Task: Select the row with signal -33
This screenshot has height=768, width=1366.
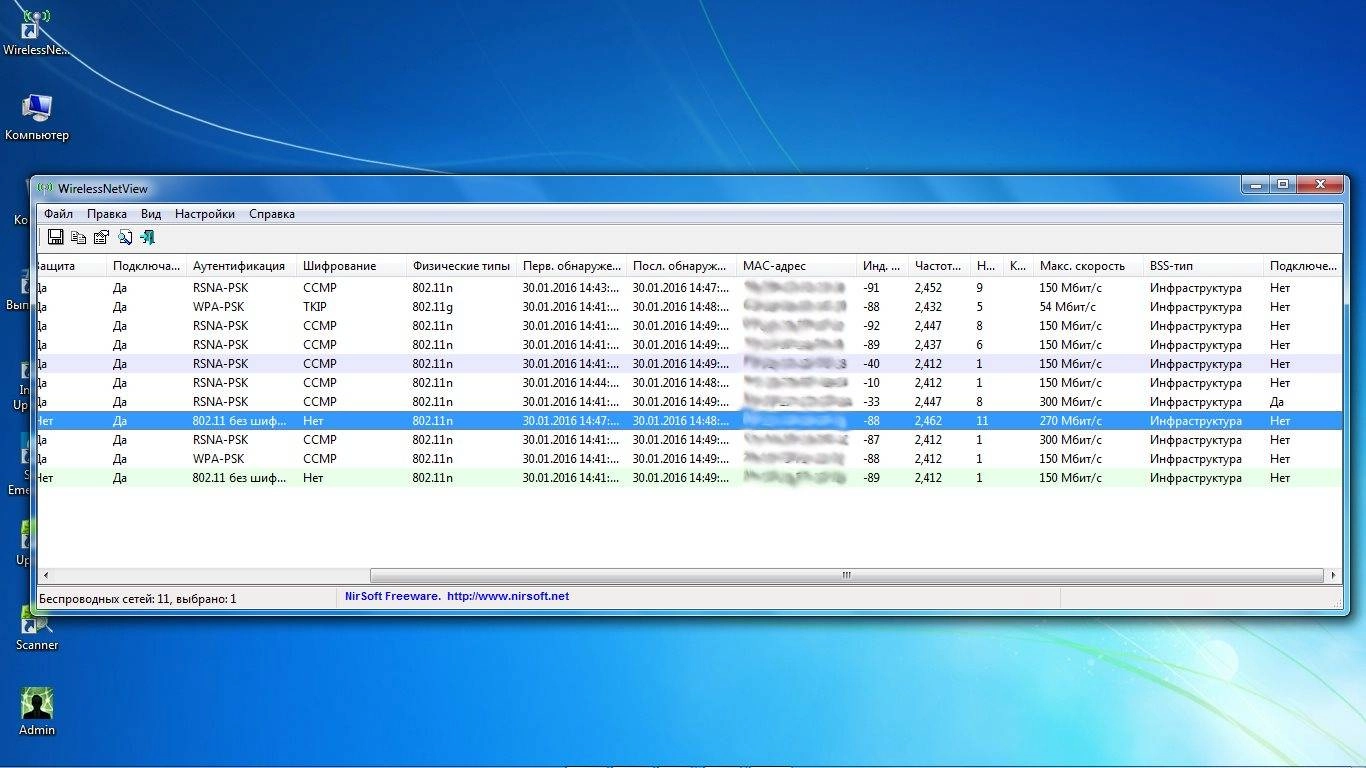Action: pos(689,402)
